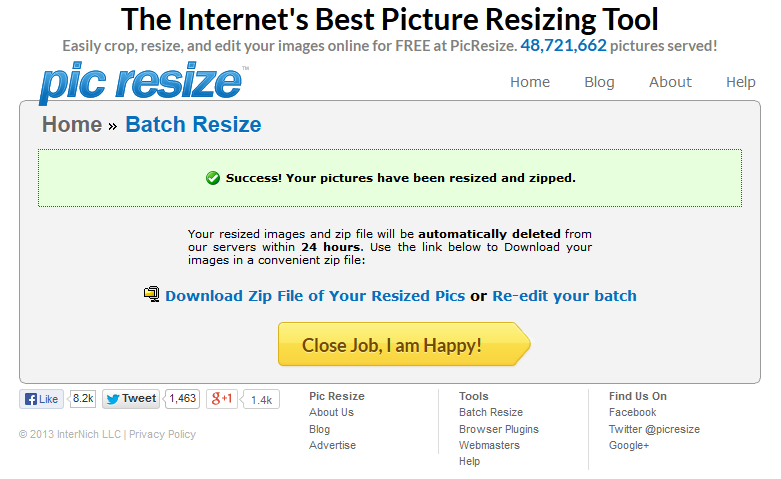Open the Privacy Policy footer link

[162, 434]
